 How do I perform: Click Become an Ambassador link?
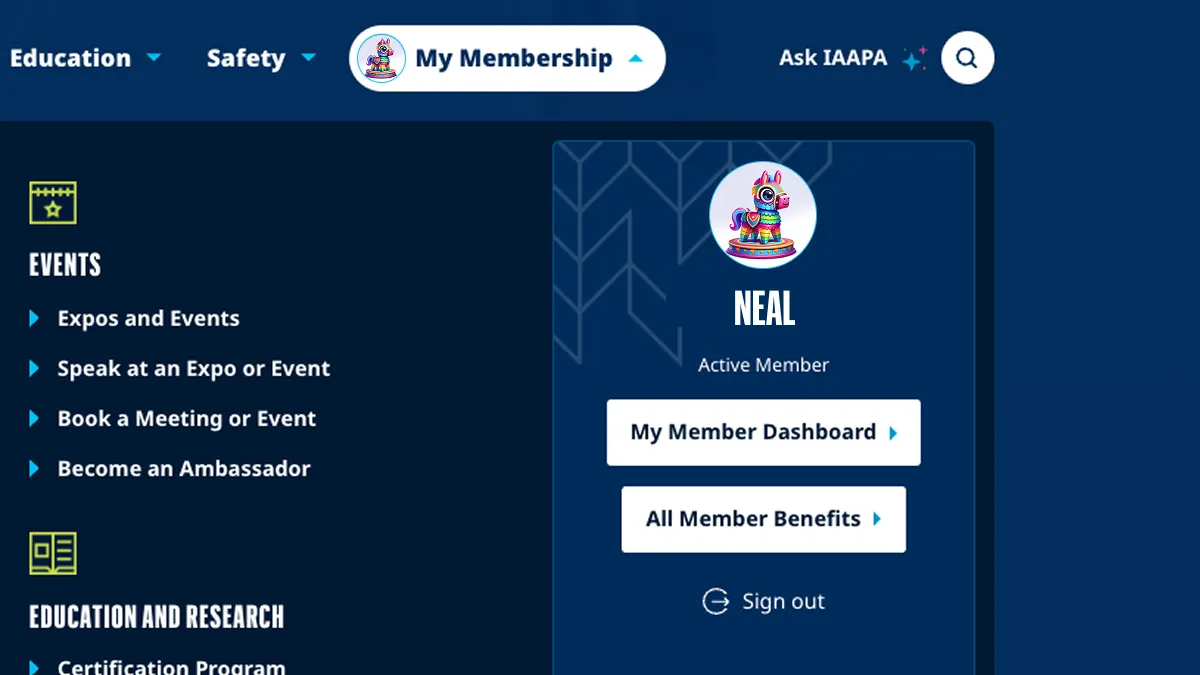coord(184,468)
